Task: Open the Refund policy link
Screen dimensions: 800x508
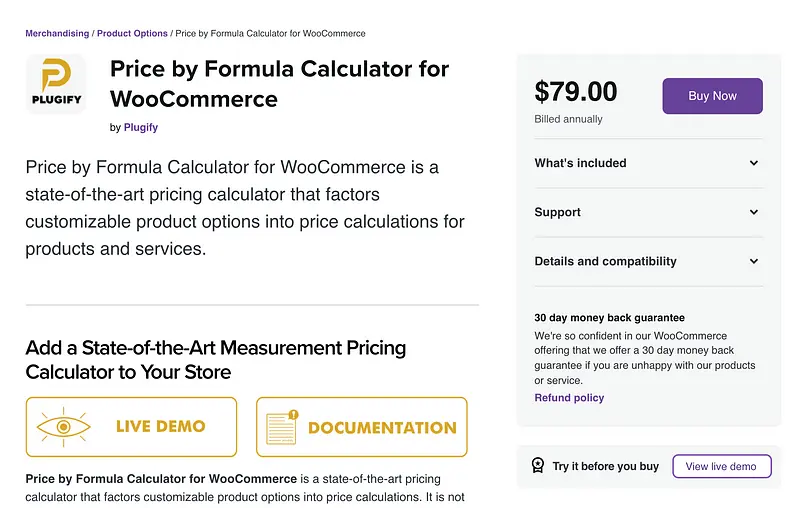Action: tap(569, 398)
